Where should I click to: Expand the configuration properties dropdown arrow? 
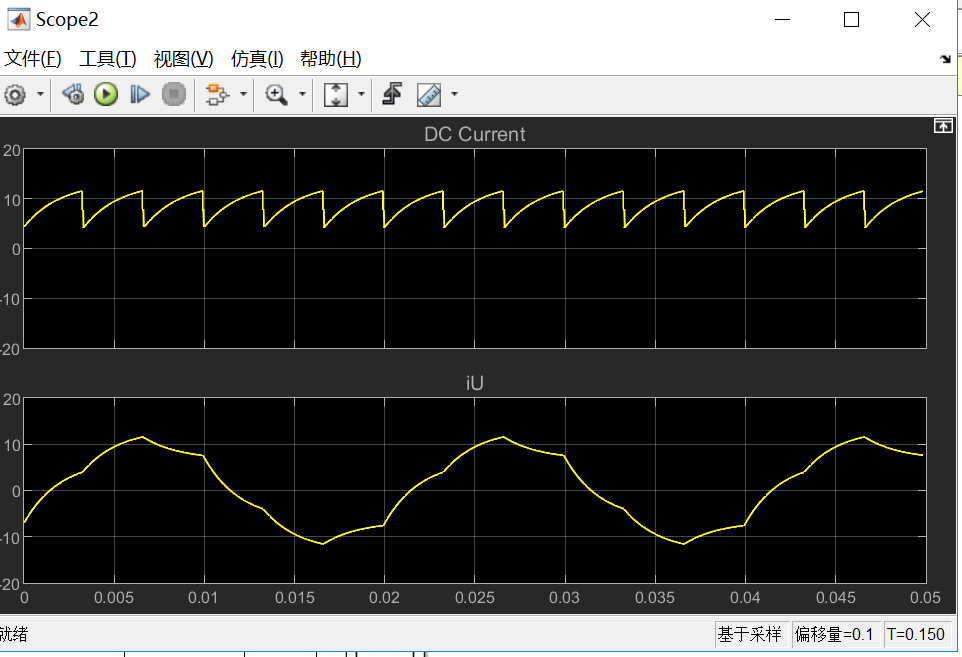[40, 94]
